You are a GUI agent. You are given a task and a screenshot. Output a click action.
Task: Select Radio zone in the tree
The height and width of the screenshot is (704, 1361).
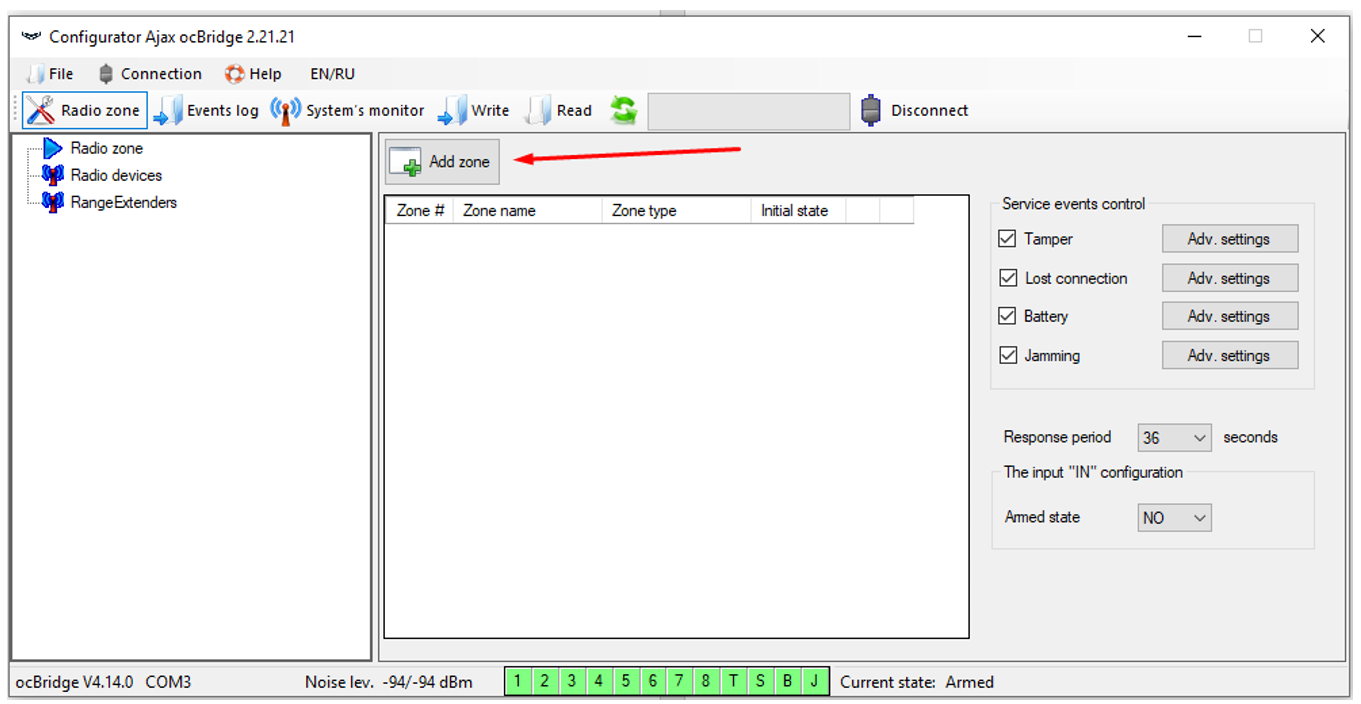click(106, 148)
